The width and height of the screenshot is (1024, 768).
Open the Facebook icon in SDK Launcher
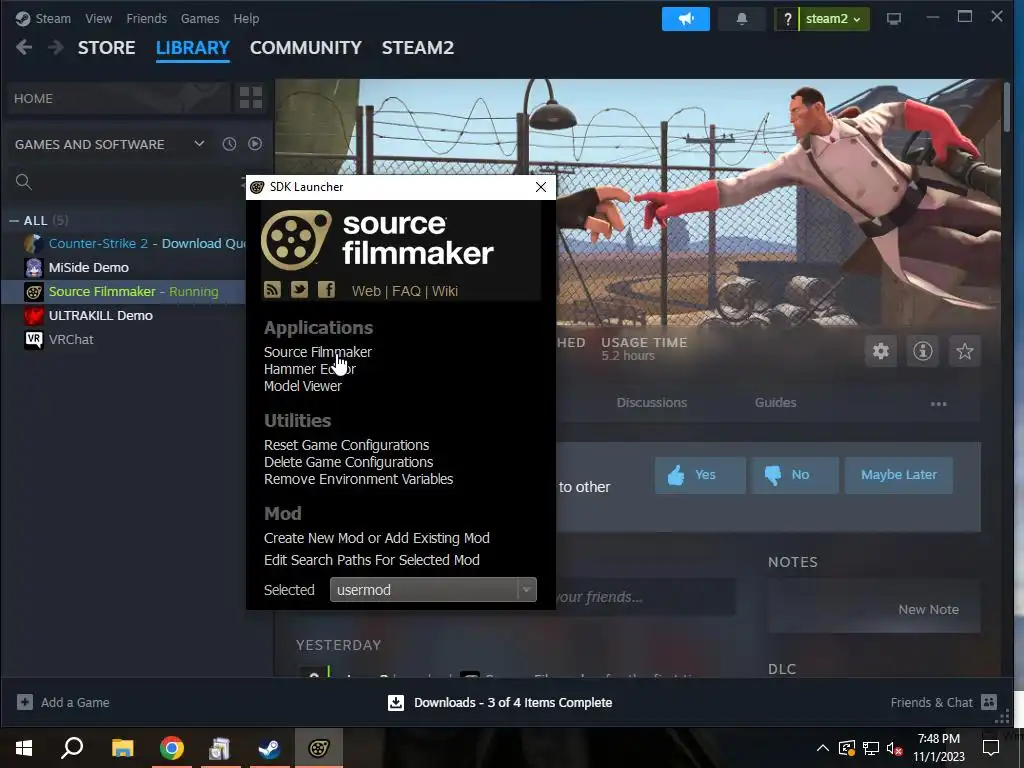327,289
